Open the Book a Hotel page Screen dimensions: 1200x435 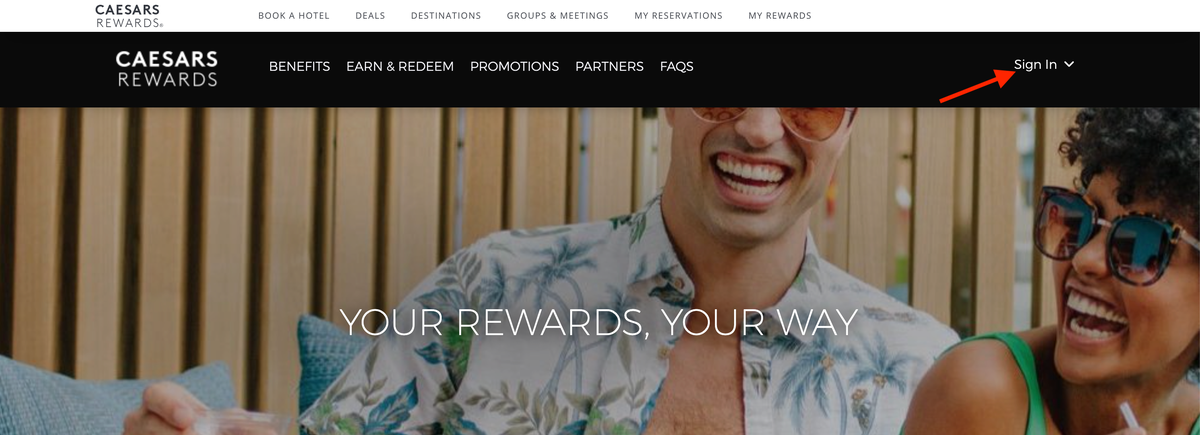coord(294,16)
